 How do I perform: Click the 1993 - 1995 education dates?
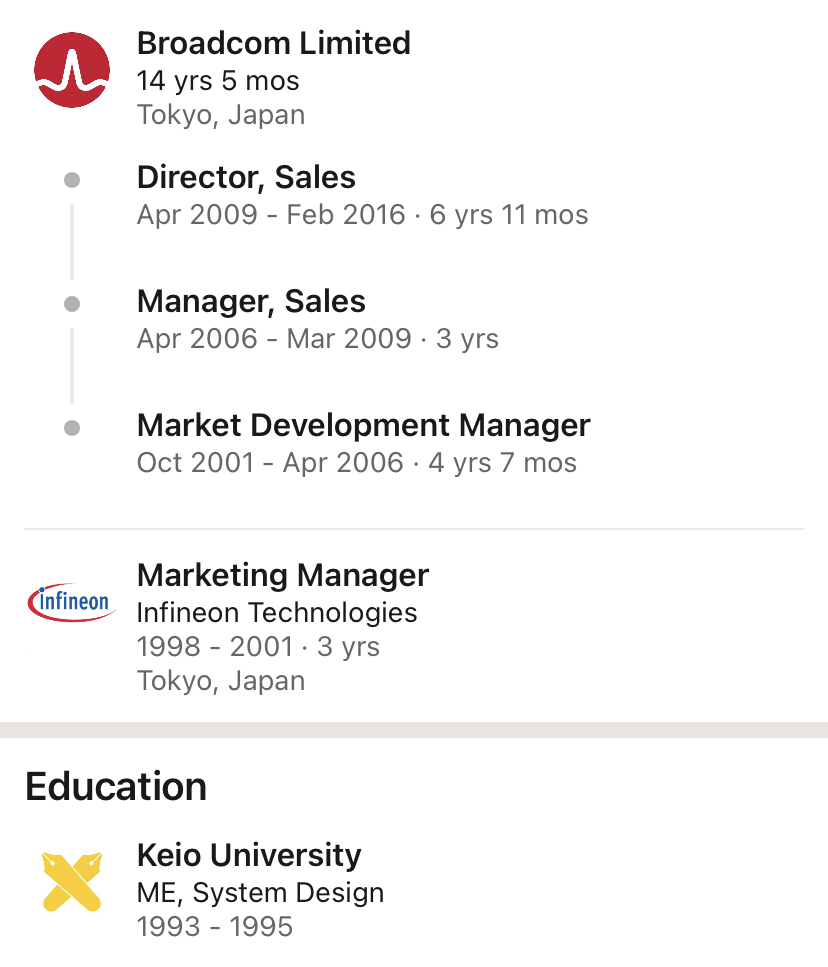click(215, 926)
